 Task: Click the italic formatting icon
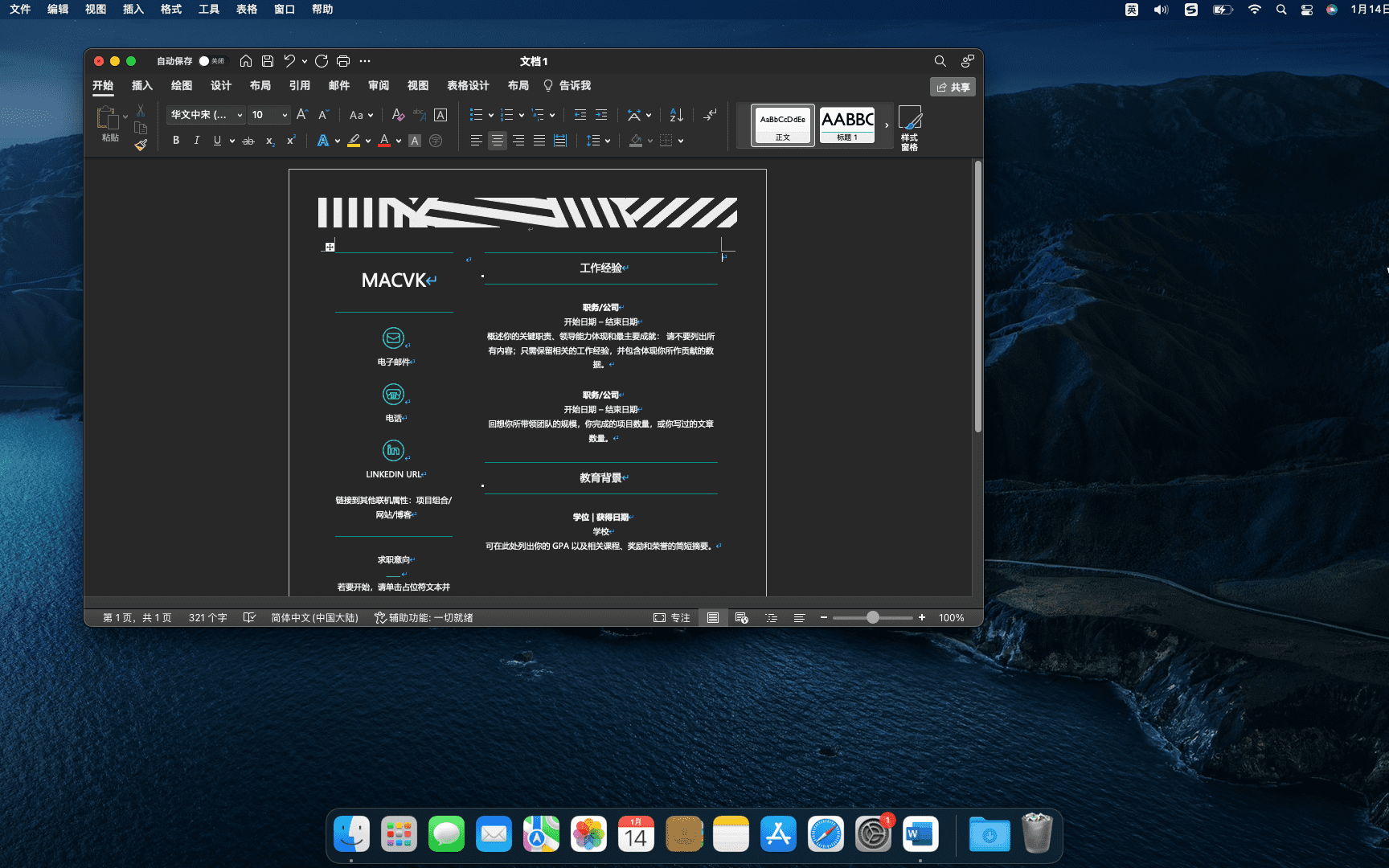pyautogui.click(x=196, y=141)
